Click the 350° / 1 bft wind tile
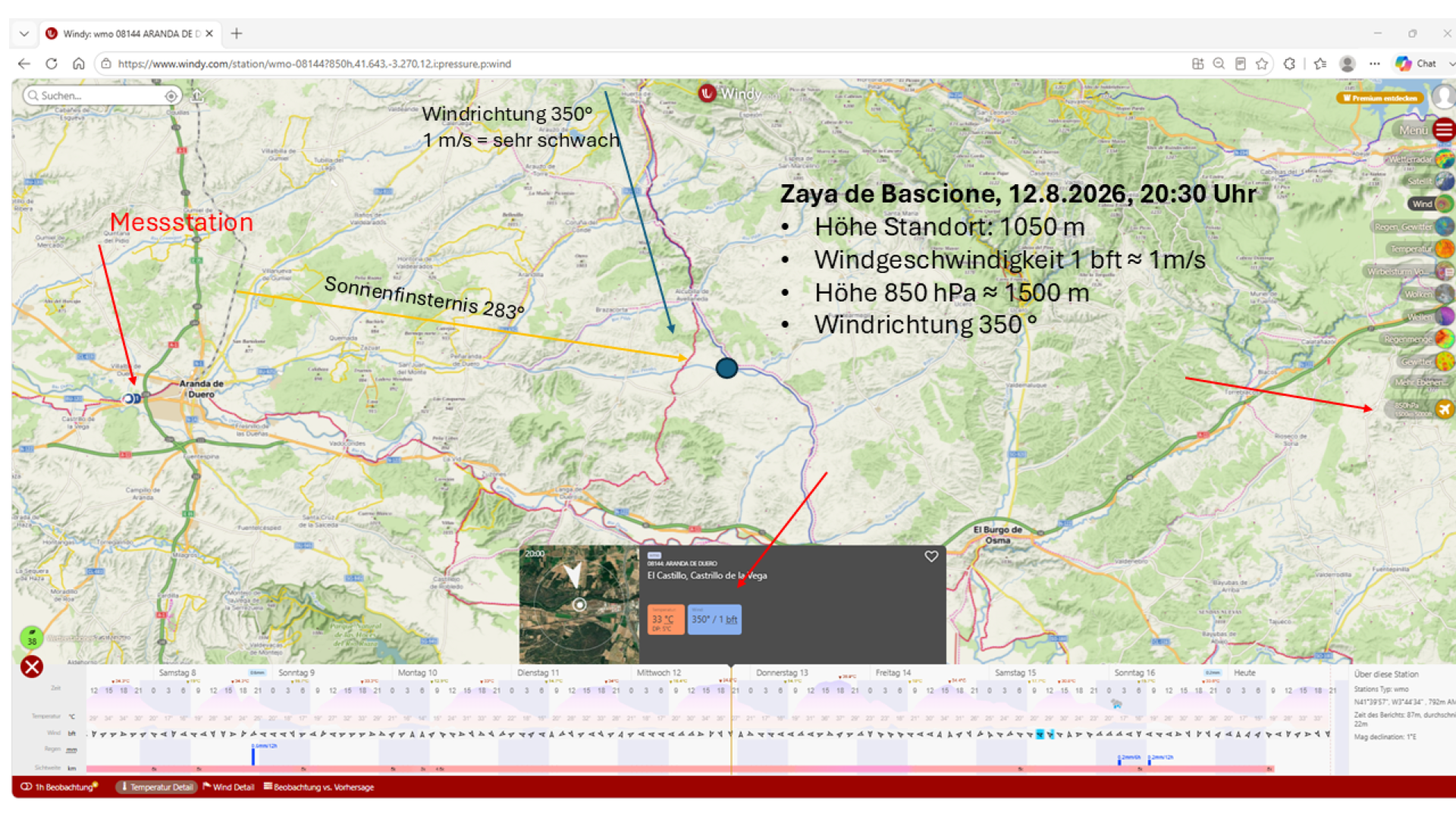The height and width of the screenshot is (819, 1456). coord(714,620)
